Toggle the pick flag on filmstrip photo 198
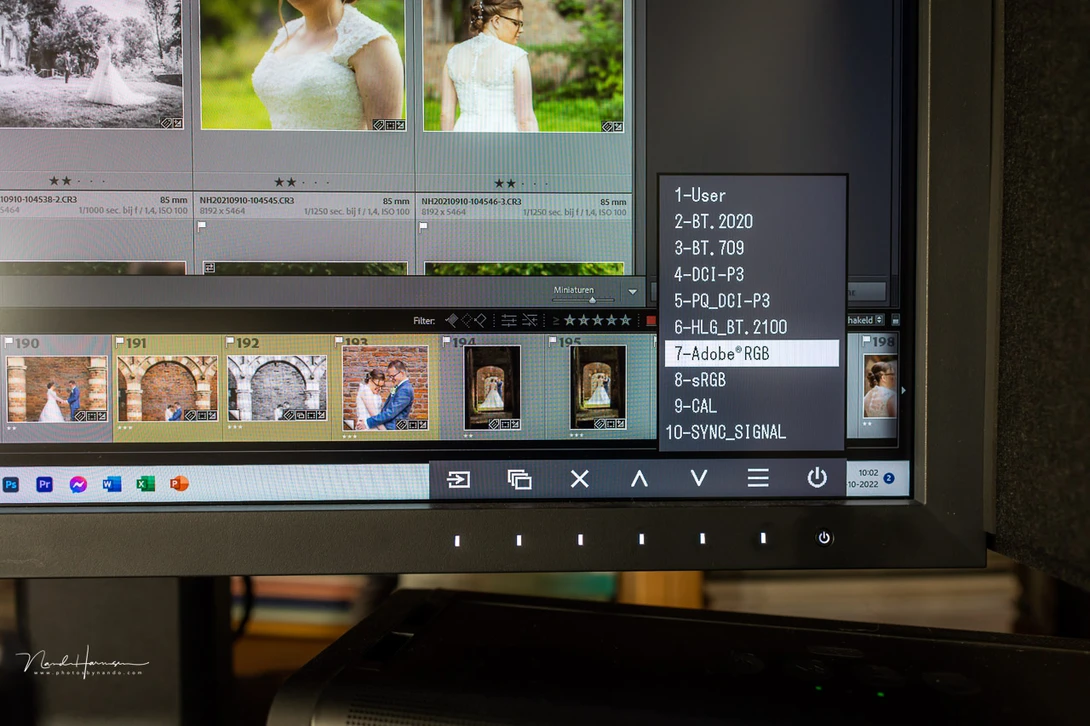This screenshot has height=726, width=1090. click(x=866, y=341)
